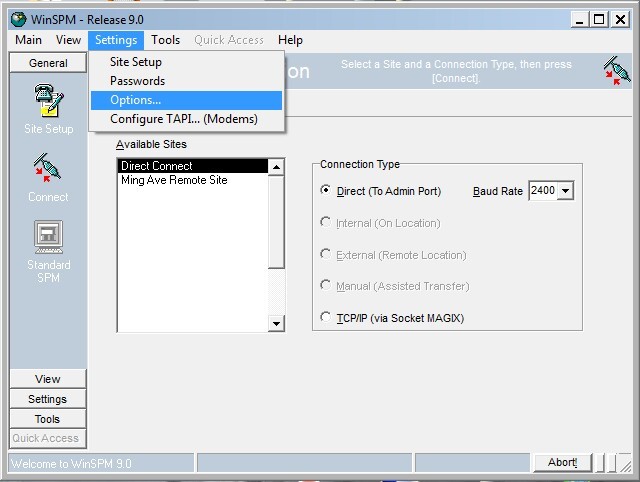Click the View sidebar group button
The height and width of the screenshot is (482, 640).
(48, 379)
